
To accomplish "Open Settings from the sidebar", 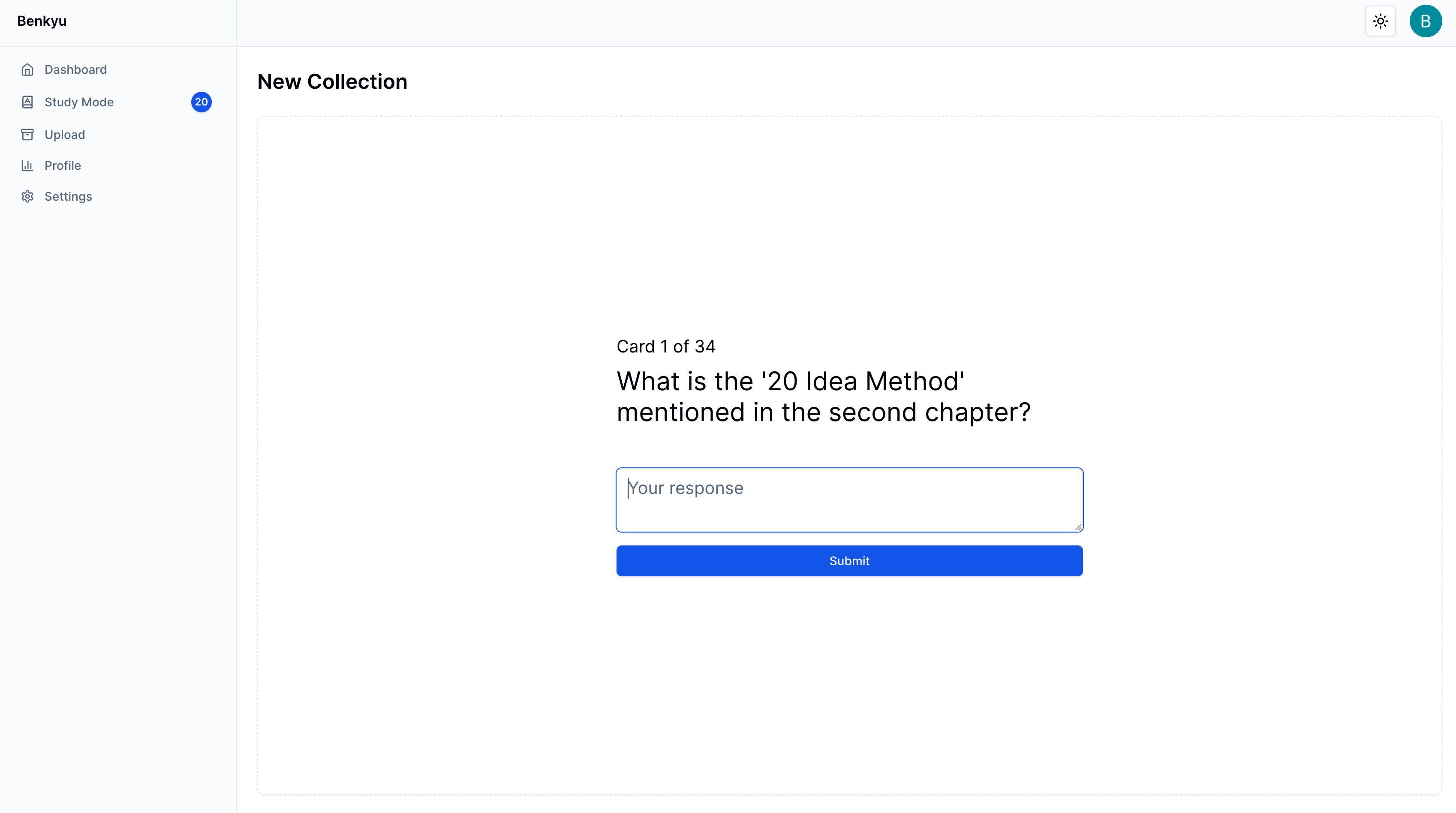I will [69, 196].
